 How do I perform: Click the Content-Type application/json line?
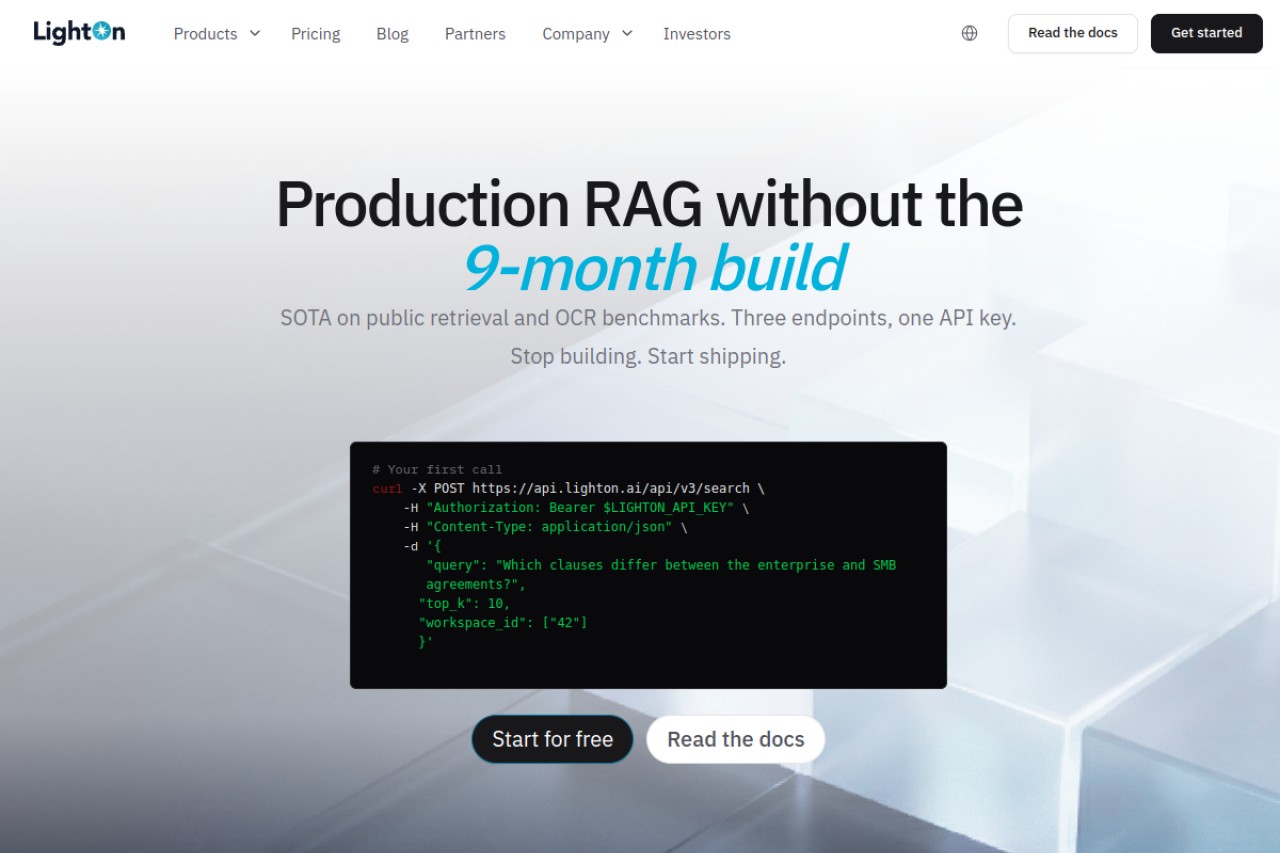pyautogui.click(x=545, y=526)
